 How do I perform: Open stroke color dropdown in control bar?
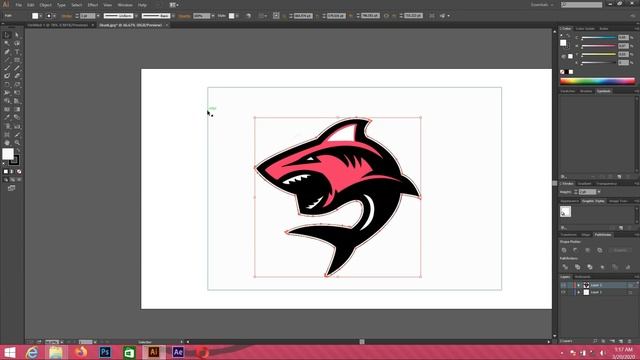coord(54,16)
